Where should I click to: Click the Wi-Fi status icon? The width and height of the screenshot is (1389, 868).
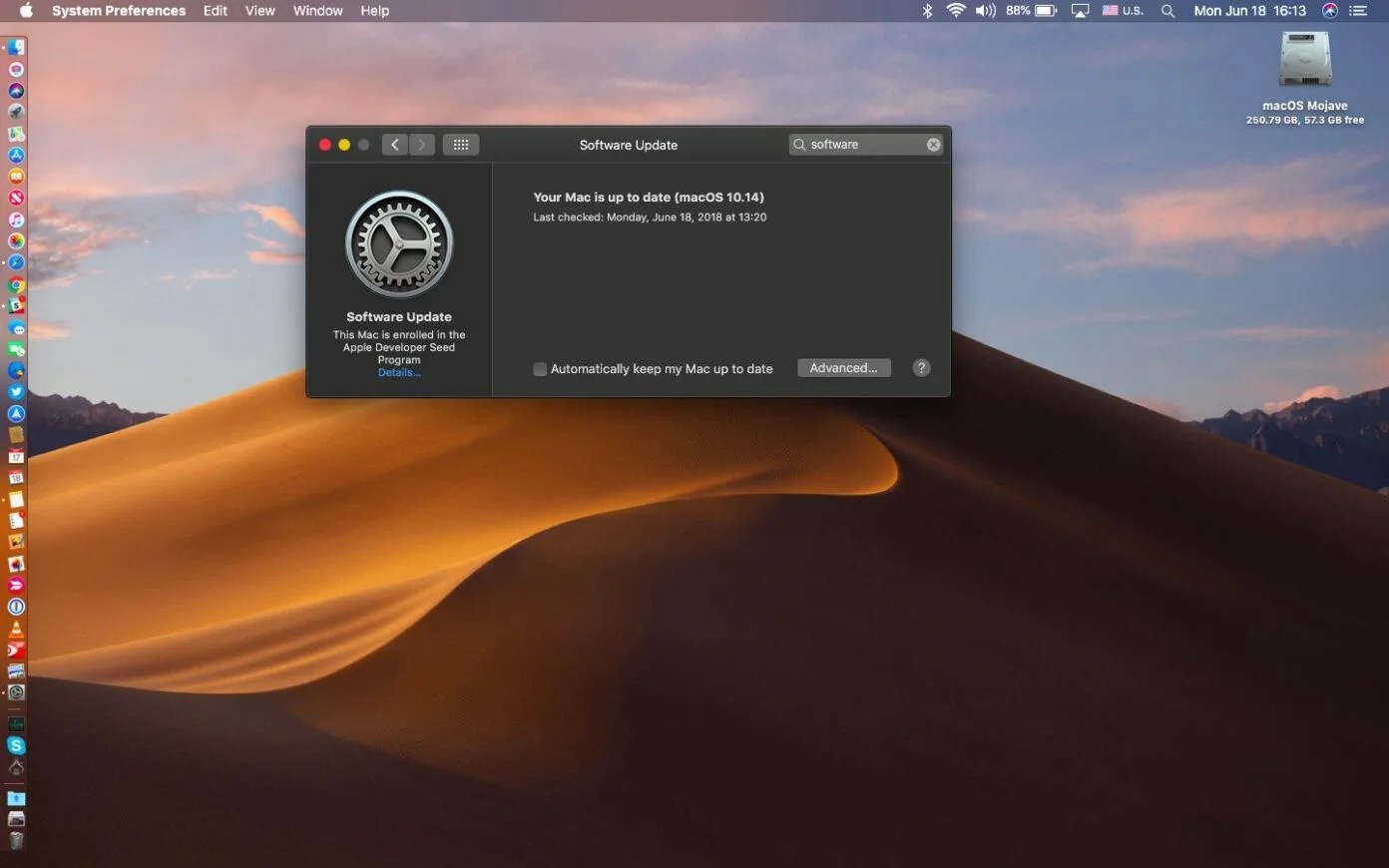(955, 11)
